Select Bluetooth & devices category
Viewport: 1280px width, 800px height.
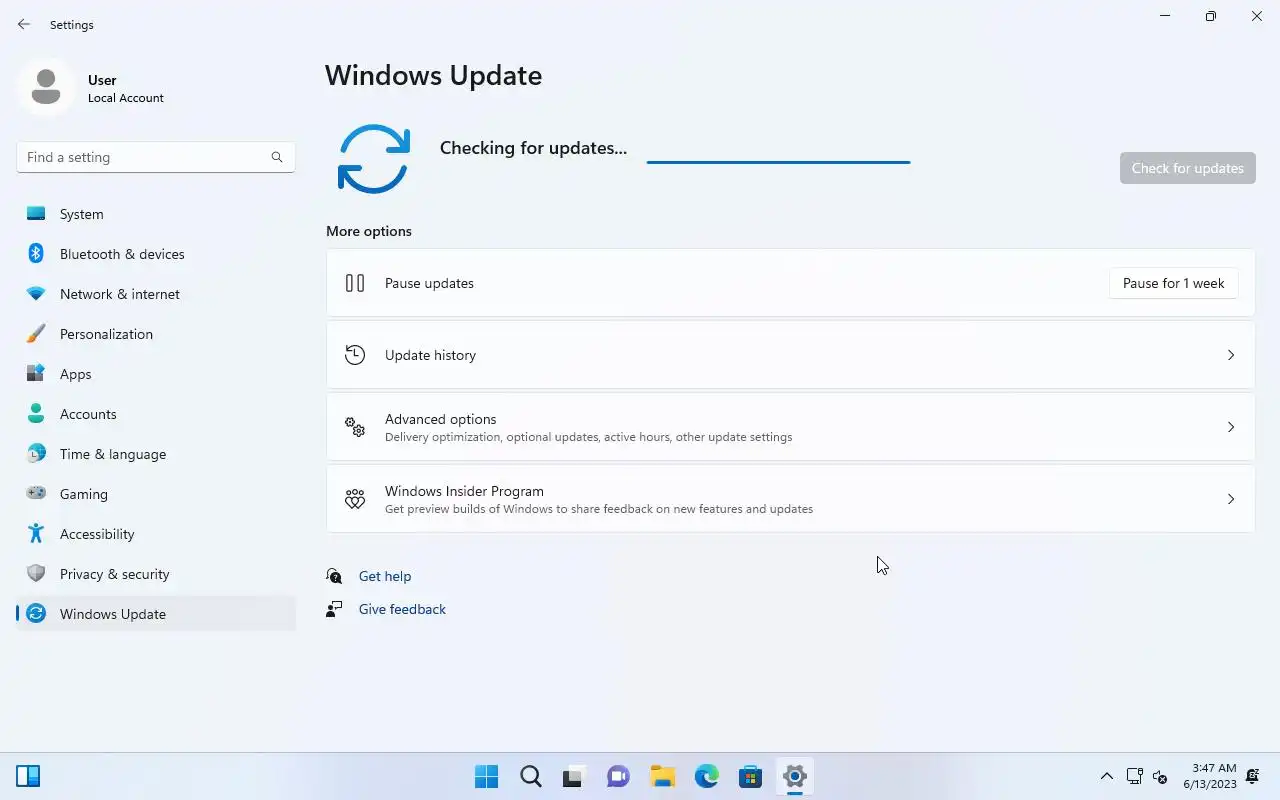(x=156, y=254)
